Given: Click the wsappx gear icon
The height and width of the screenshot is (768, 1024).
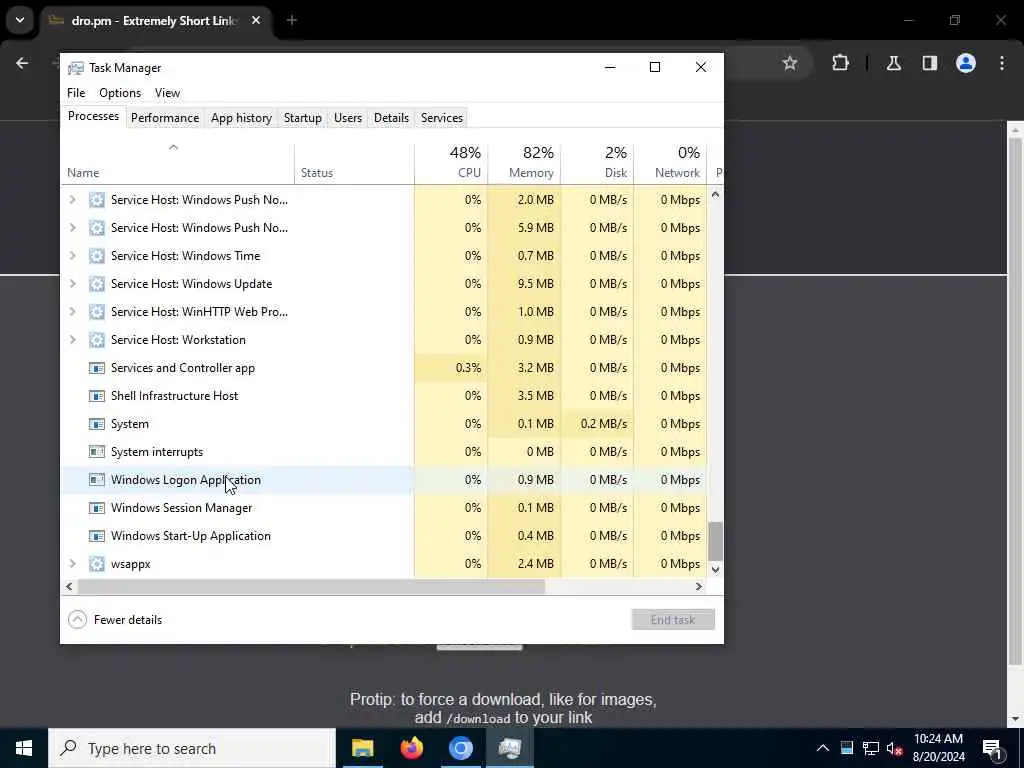Looking at the screenshot, I should pyautogui.click(x=97, y=564).
